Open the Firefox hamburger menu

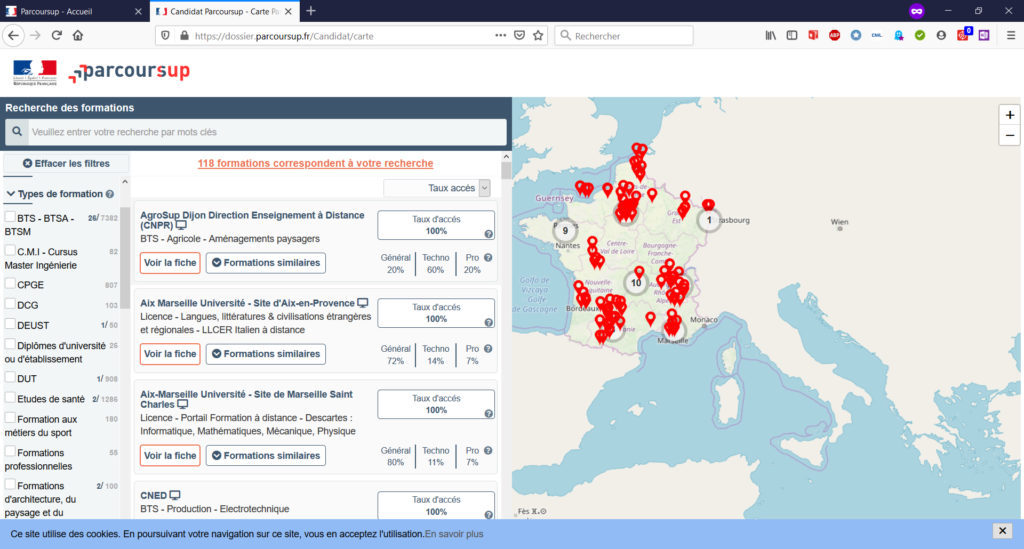tap(1010, 36)
